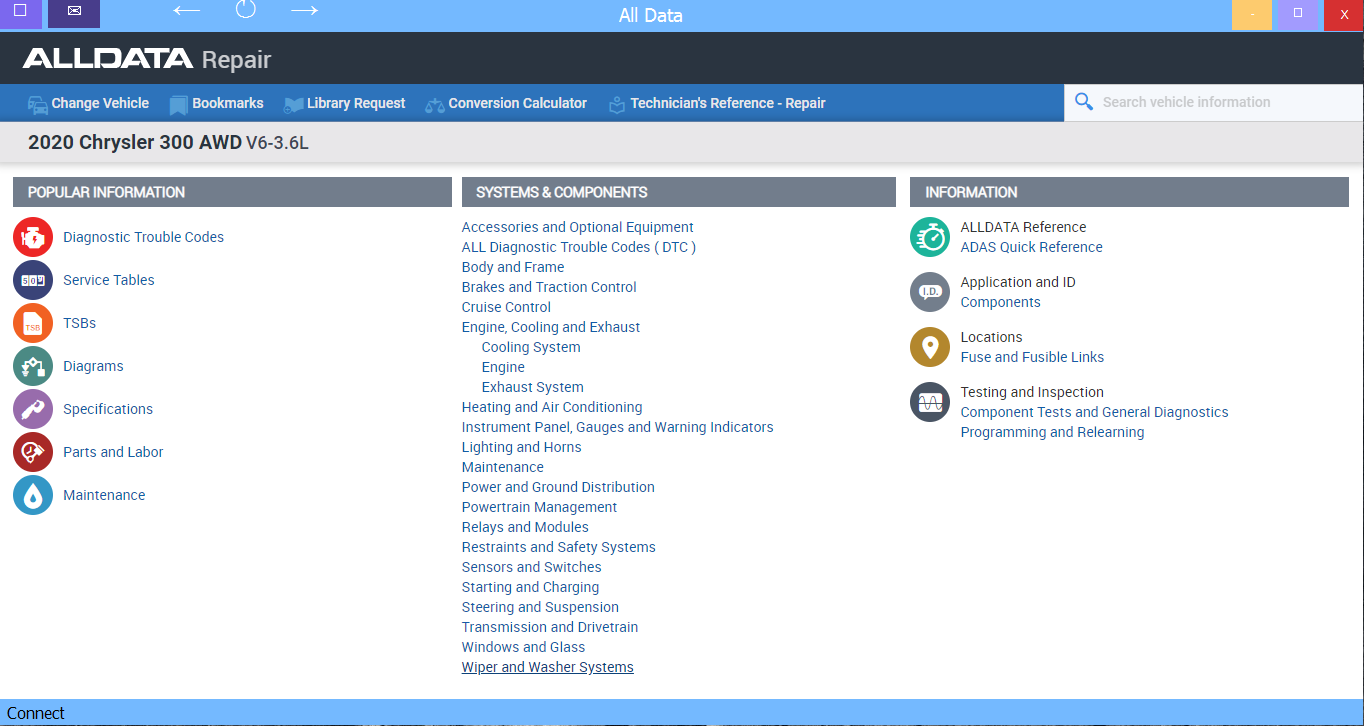Launch the Conversion Calculator
The height and width of the screenshot is (726, 1364).
tap(506, 103)
